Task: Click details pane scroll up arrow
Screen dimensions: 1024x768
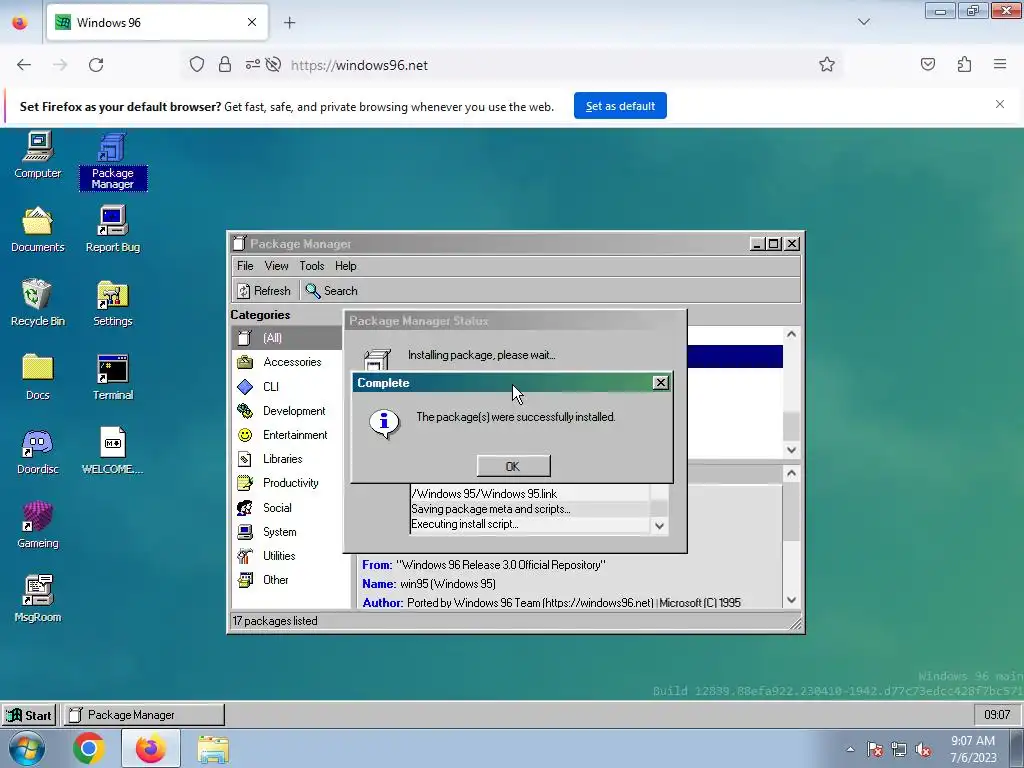Action: (792, 473)
